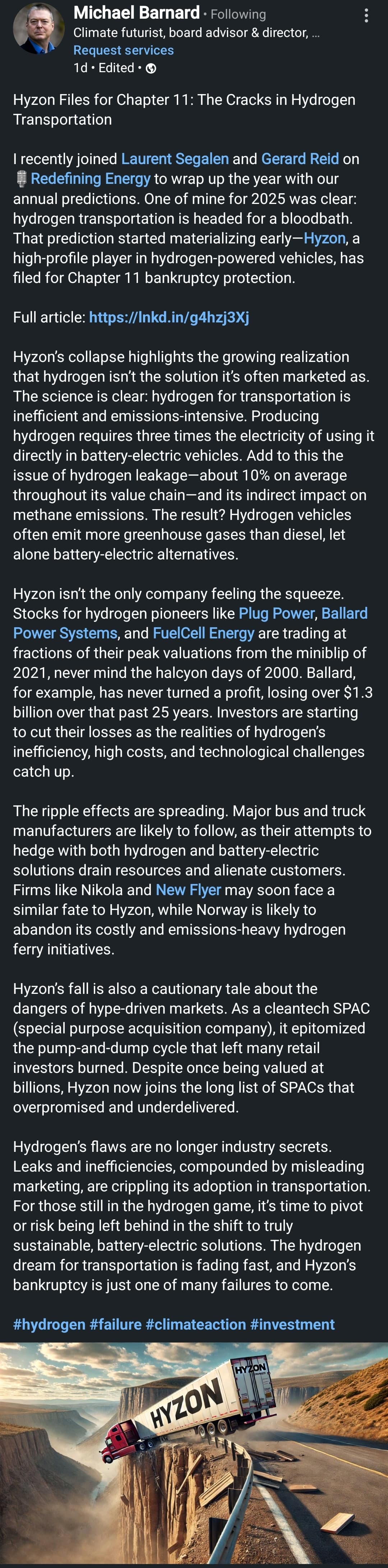Open Gerard Reid's profile mention
The image size is (388, 1568).
coord(300,159)
